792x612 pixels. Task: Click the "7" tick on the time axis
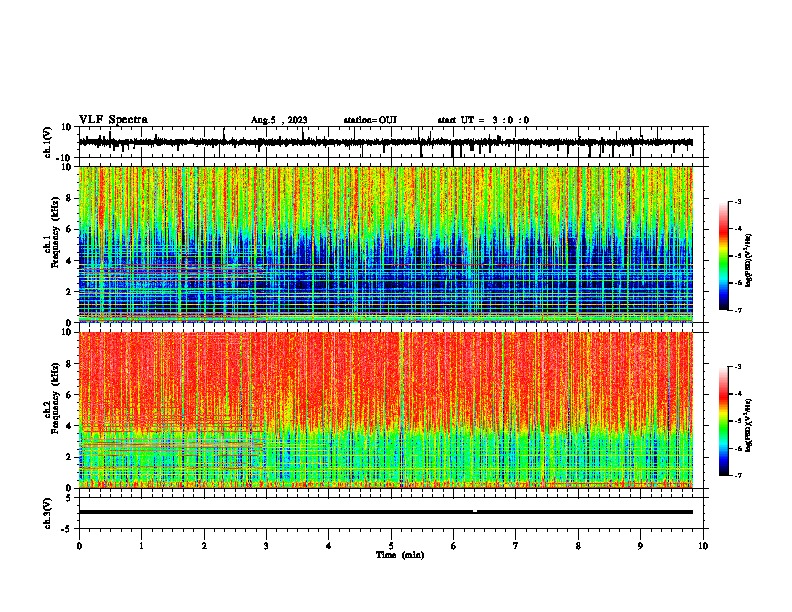[x=516, y=546]
